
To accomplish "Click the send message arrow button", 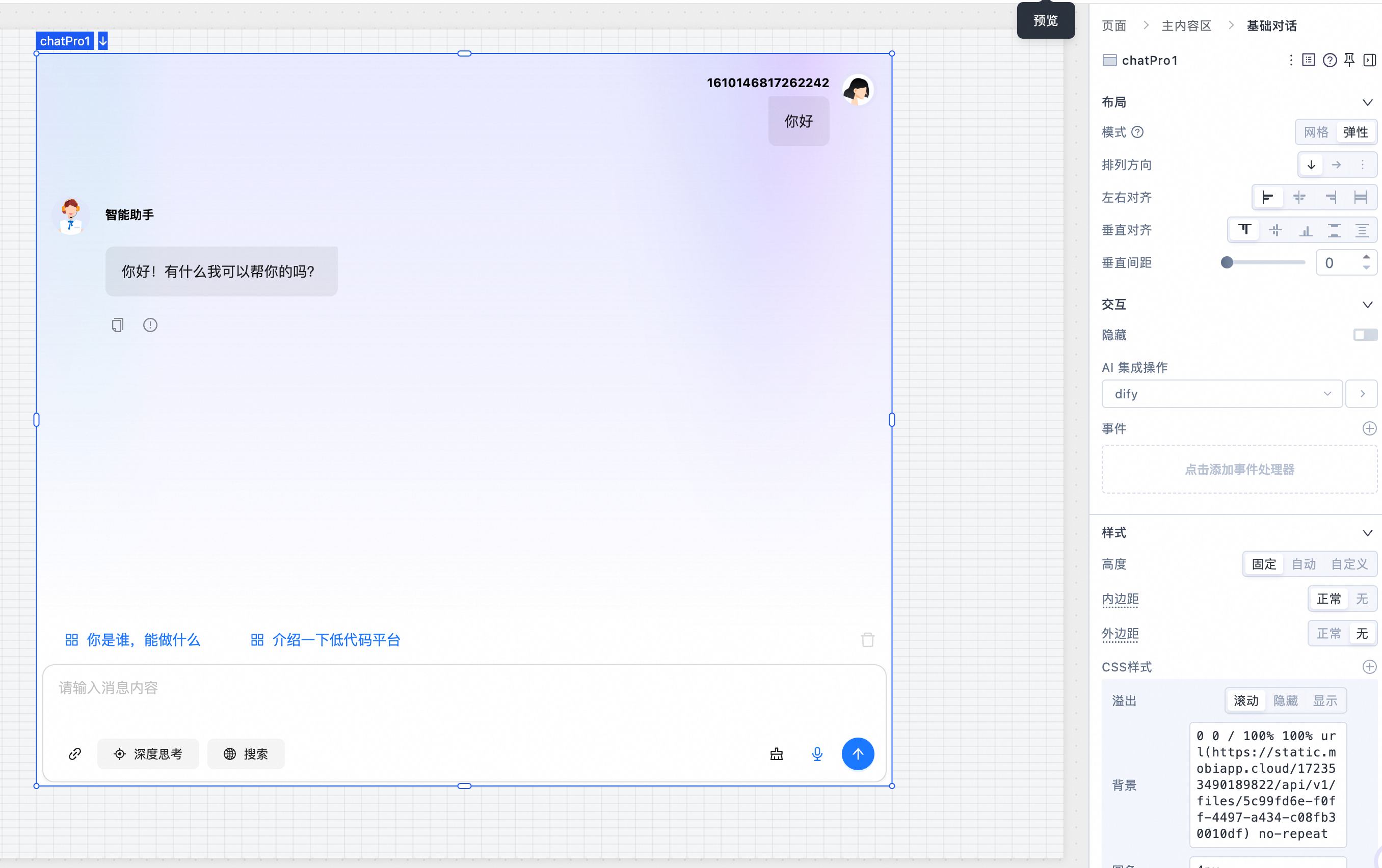I will pos(858,753).
